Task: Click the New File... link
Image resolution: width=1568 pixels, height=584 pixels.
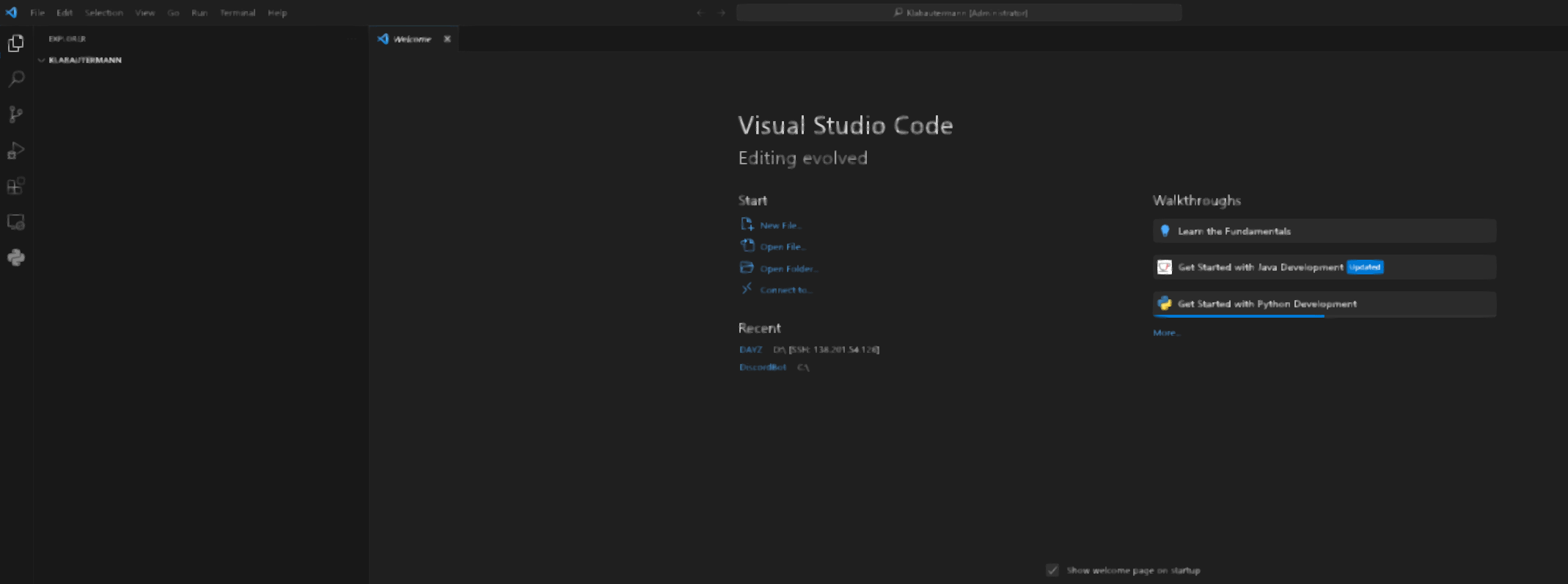Action: 781,225
